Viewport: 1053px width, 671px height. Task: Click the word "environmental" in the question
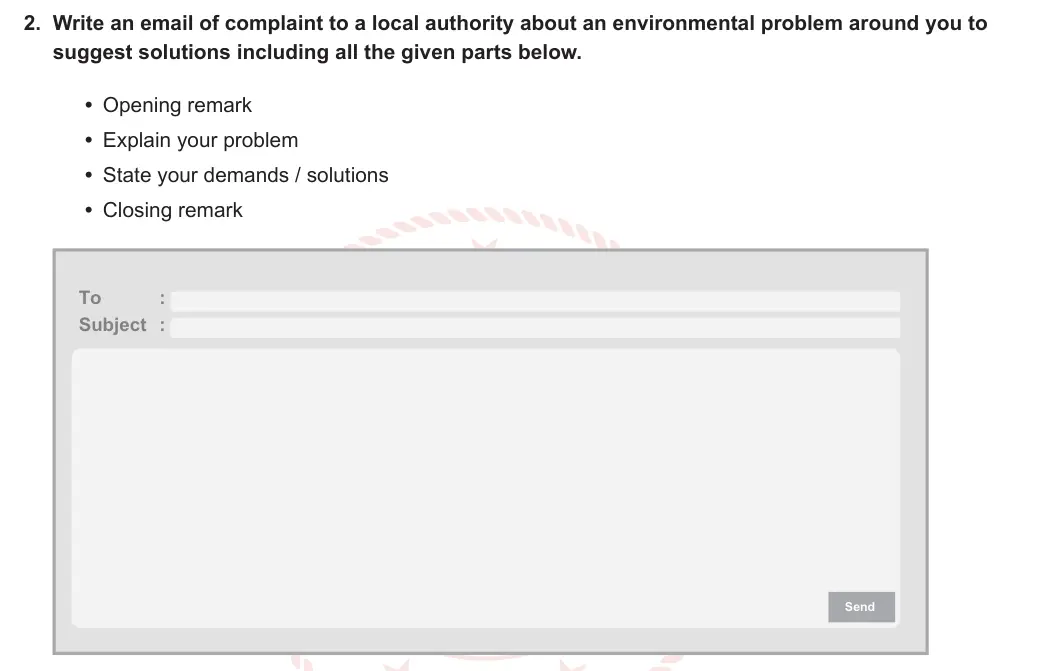pos(683,24)
